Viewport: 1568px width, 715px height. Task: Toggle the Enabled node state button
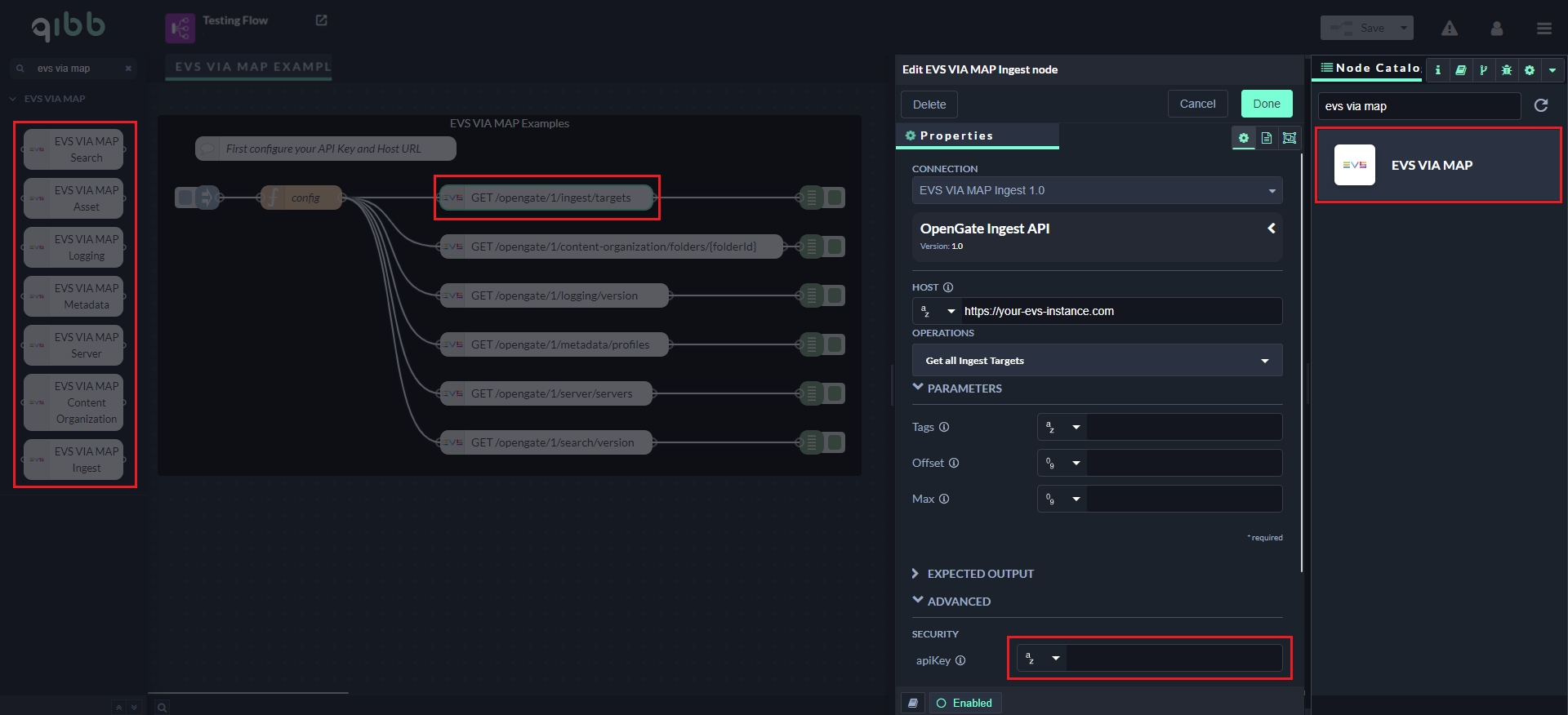point(964,703)
